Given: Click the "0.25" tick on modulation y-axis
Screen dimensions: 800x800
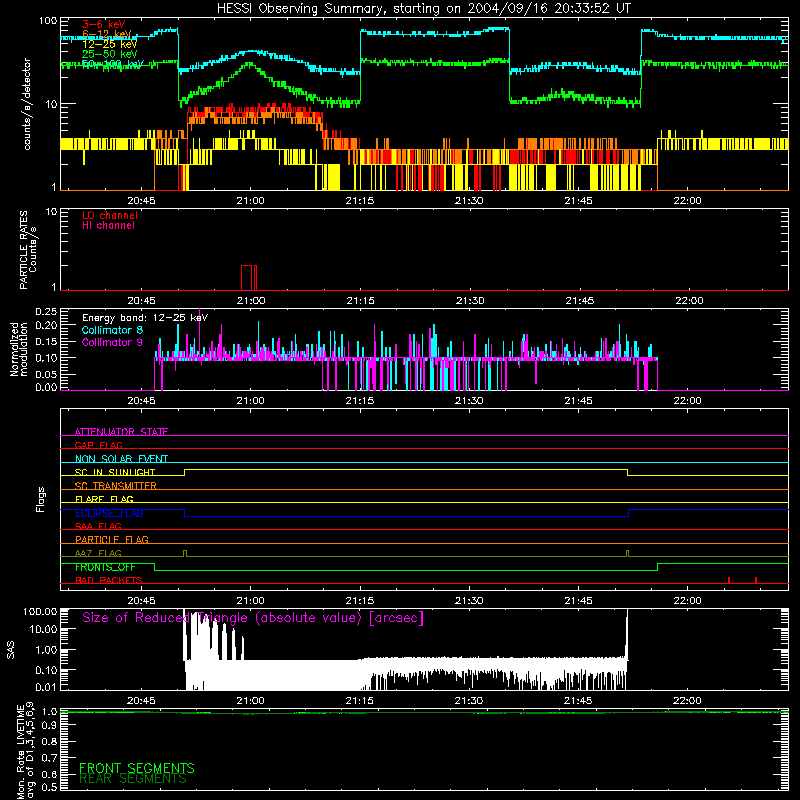Looking at the screenshot, I should click(x=46, y=312).
